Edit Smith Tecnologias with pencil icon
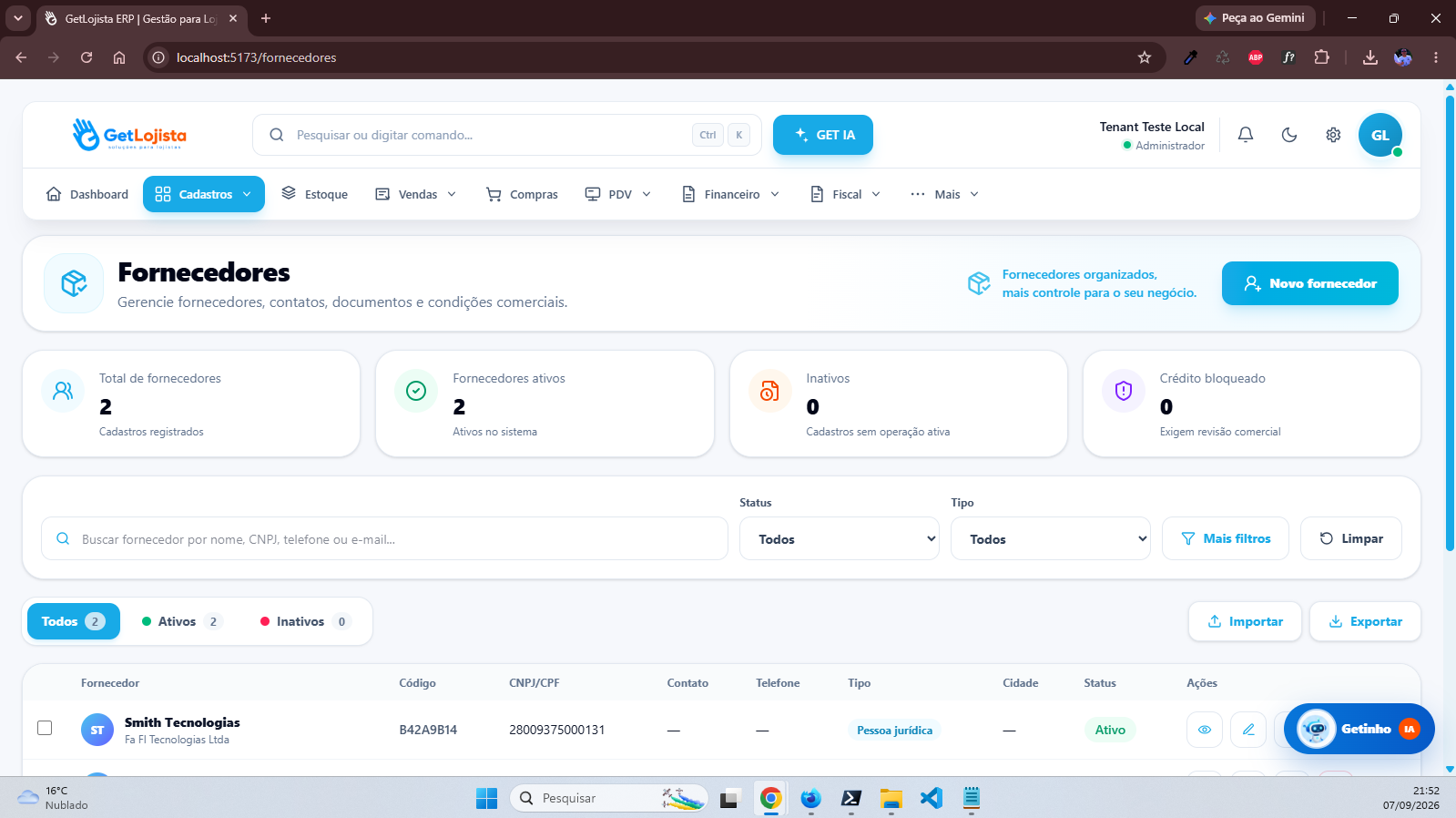 tap(1248, 730)
